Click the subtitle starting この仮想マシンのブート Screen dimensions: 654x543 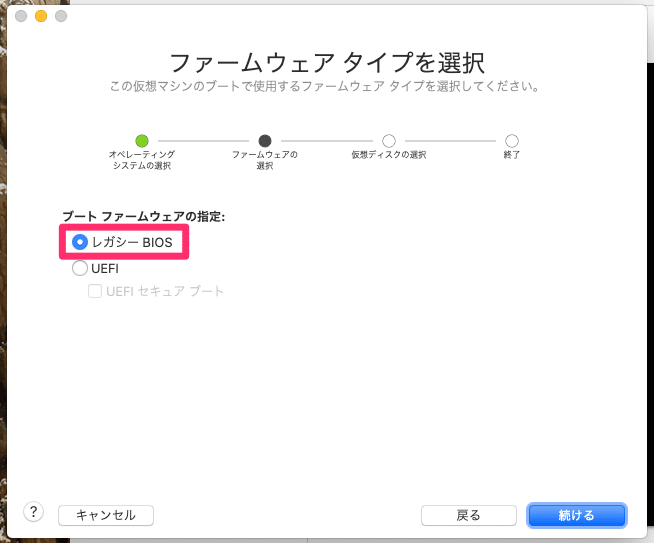(x=324, y=86)
